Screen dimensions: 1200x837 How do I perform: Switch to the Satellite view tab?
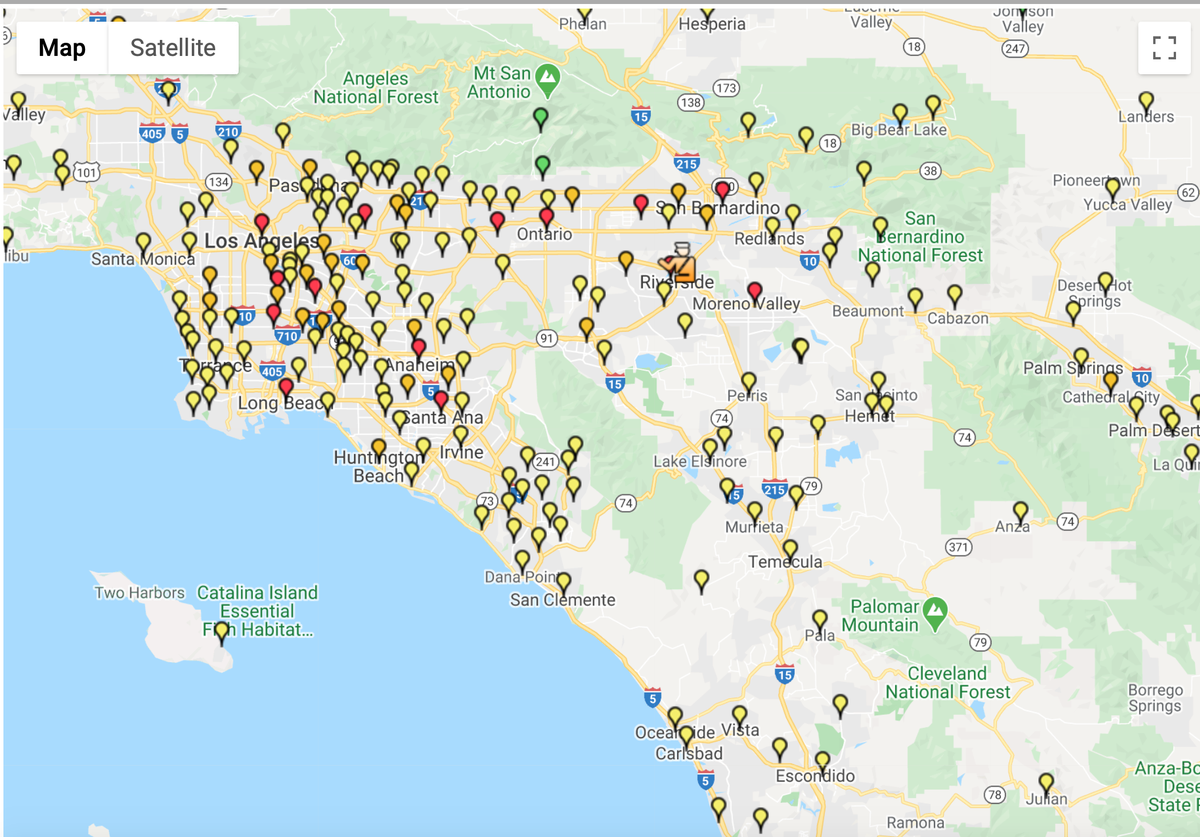point(173,47)
